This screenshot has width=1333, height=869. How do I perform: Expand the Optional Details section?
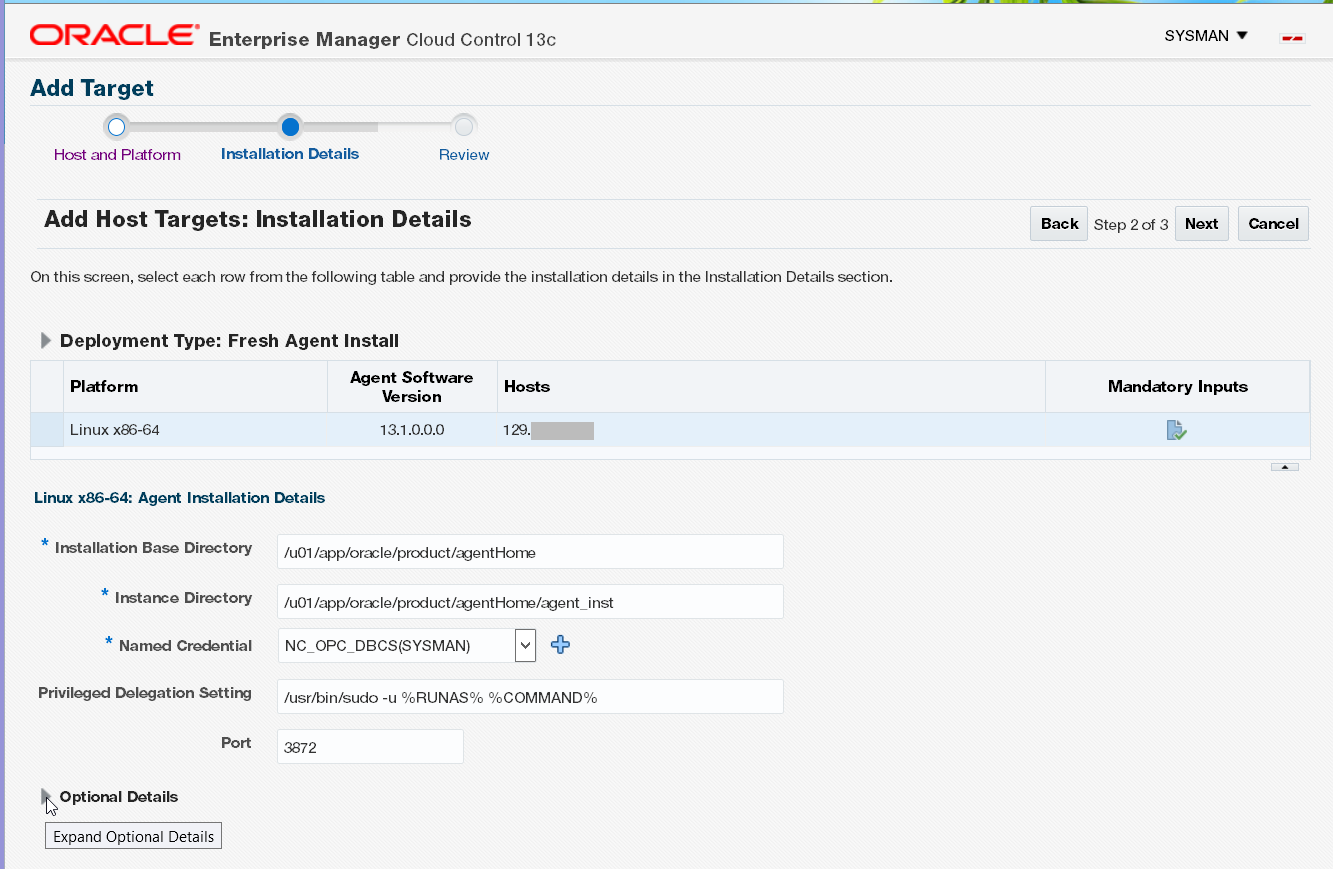tap(46, 797)
